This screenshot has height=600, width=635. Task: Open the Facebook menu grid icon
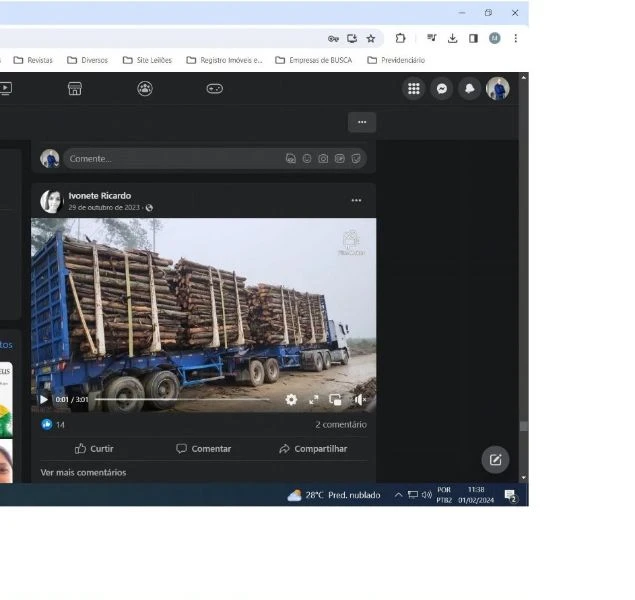point(413,89)
